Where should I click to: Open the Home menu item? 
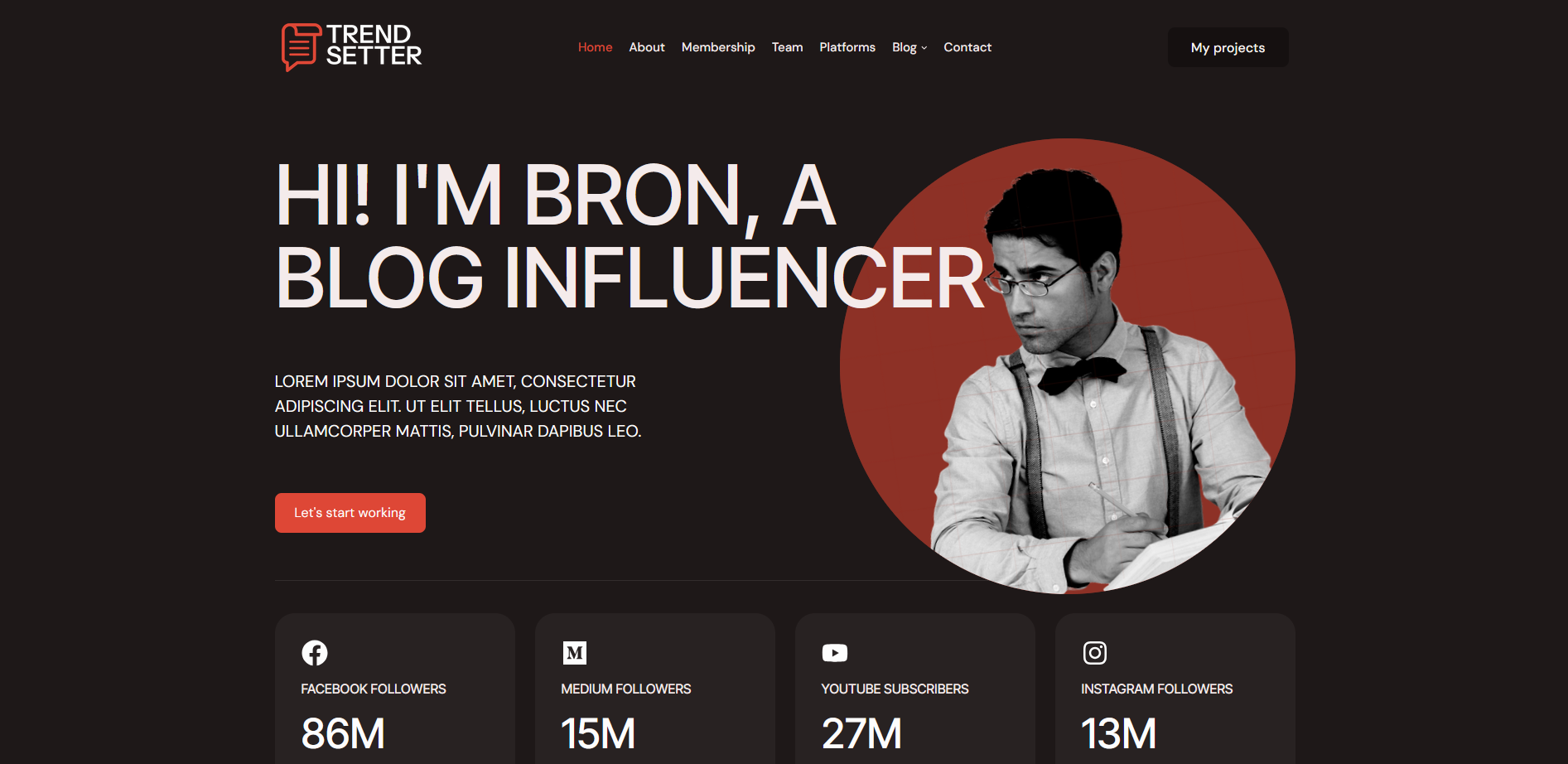tap(596, 47)
